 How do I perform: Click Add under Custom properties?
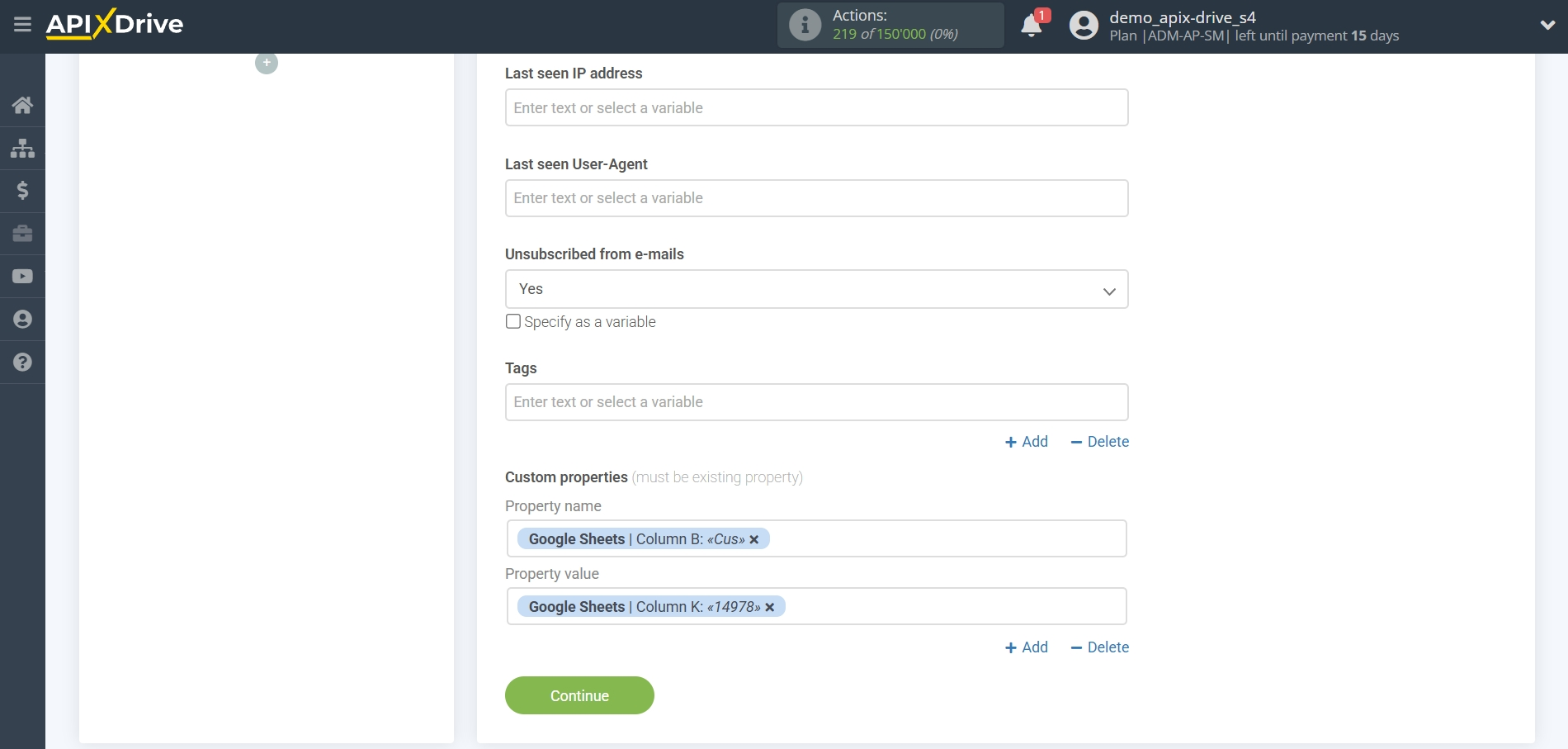[1026, 647]
